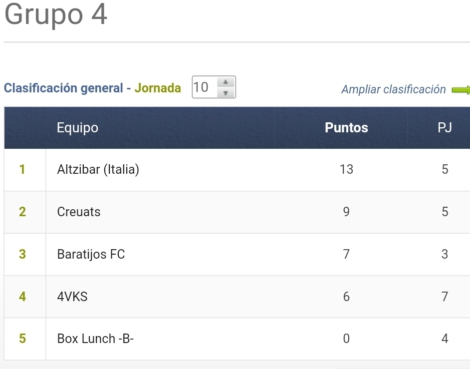Click the Puntos column header
The width and height of the screenshot is (470, 369).
click(346, 128)
